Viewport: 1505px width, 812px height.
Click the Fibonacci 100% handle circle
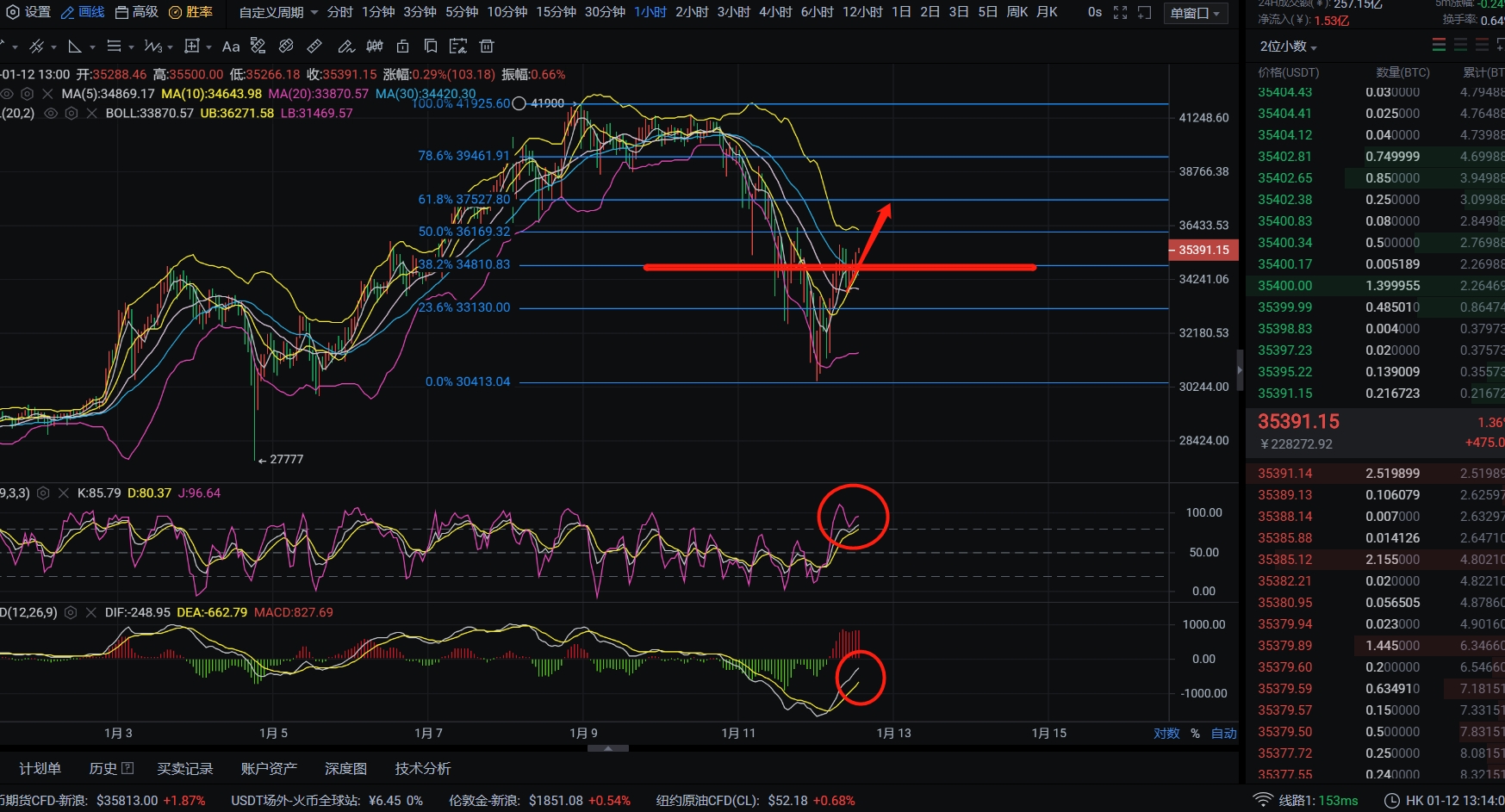pos(519,104)
